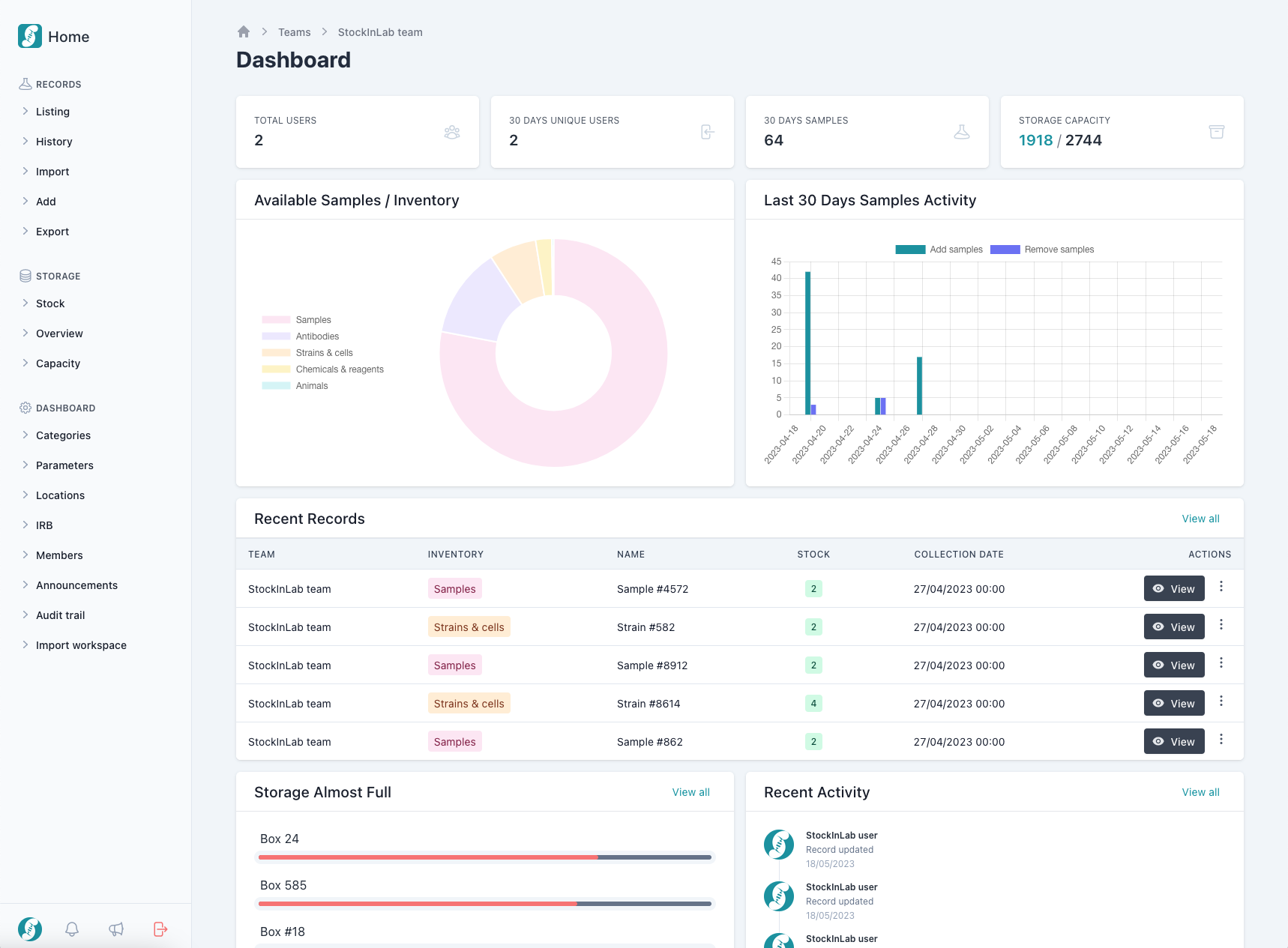Screen dimensions: 1288x948
Task: View all Recent Activity
Action: [1200, 792]
